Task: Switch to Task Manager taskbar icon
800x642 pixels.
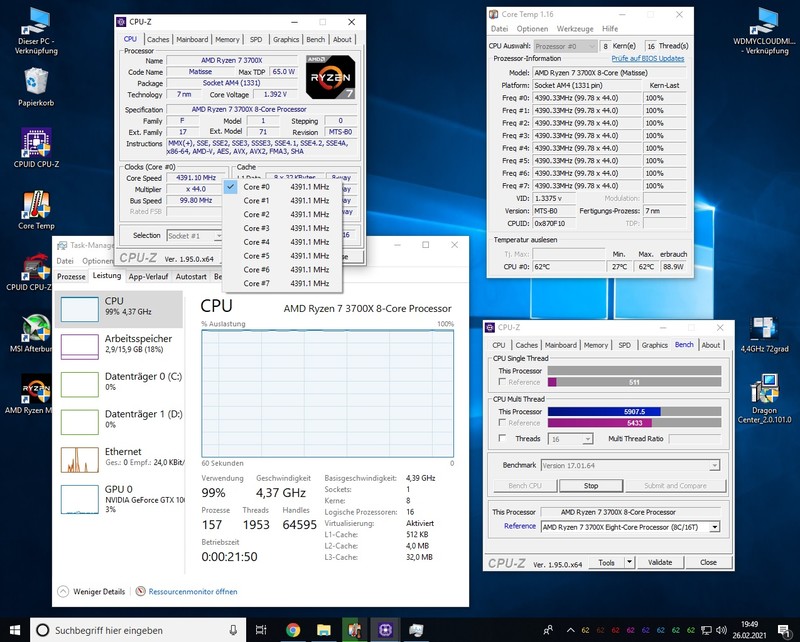Action: click(x=416, y=630)
